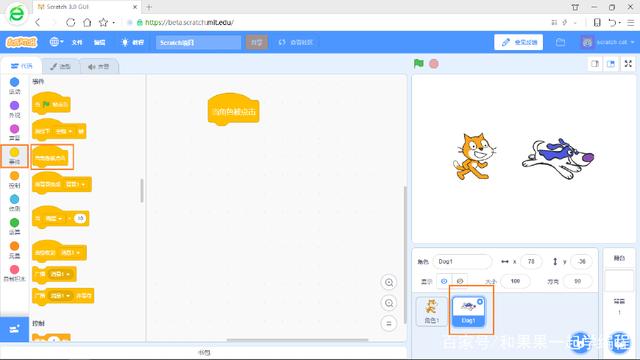Open the scratch-cat account dropdown
The image size is (640, 360).
pos(608,42)
